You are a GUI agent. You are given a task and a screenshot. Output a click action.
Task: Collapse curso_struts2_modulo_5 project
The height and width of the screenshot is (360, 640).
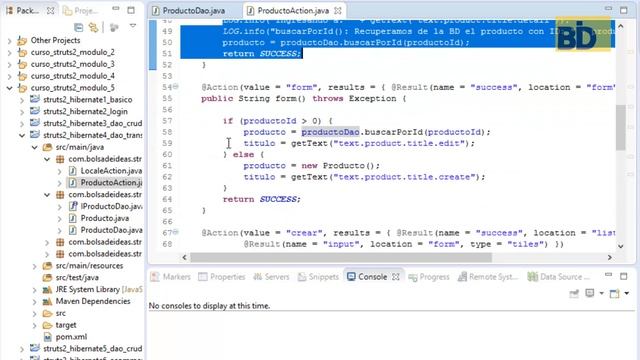pyautogui.click(x=9, y=88)
